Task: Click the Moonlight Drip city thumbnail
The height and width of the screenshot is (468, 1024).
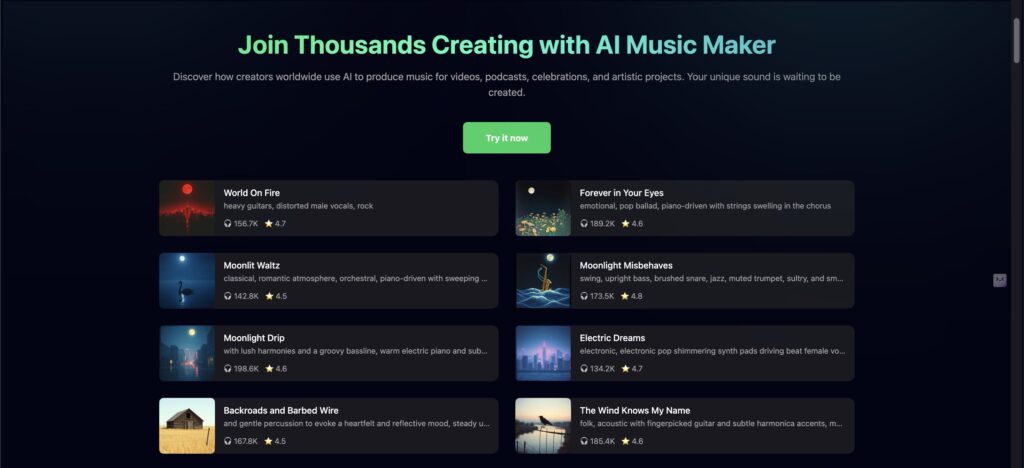Action: click(x=187, y=353)
